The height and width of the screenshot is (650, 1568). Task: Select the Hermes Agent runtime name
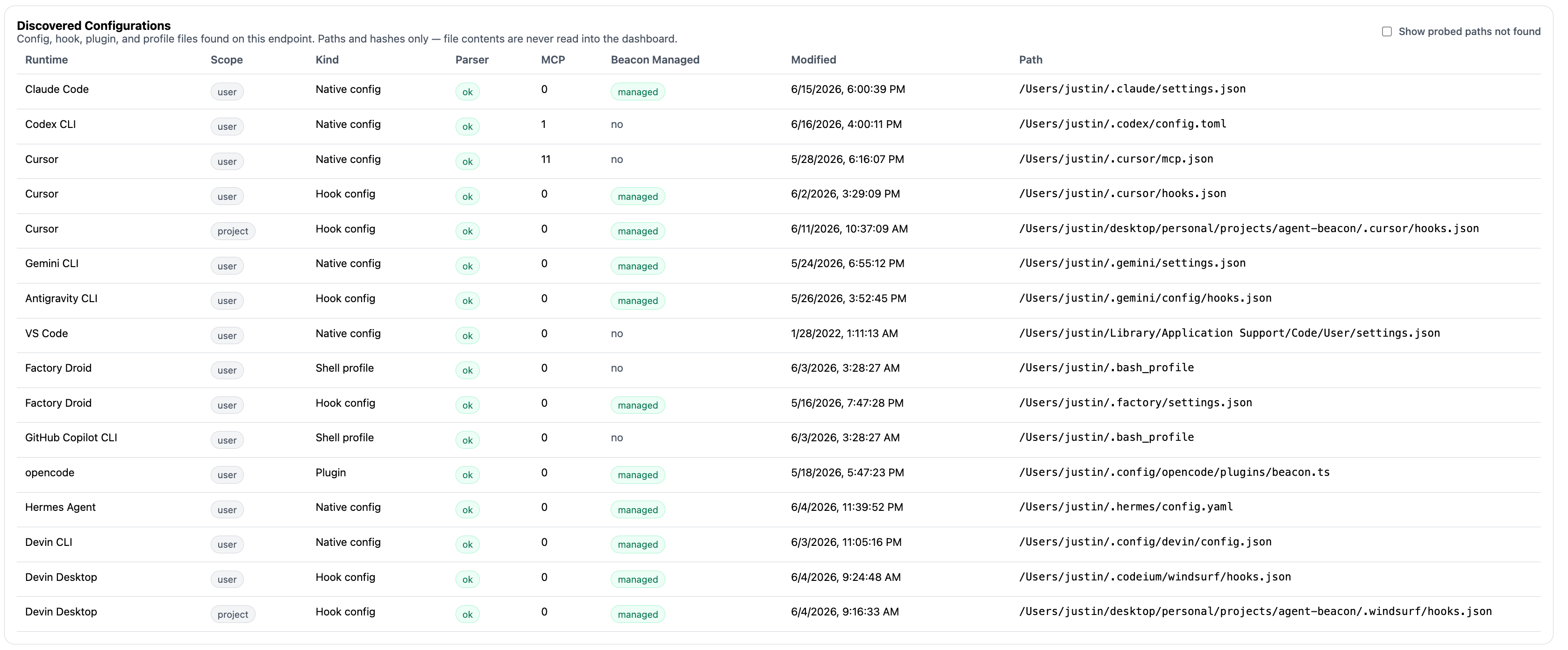point(60,508)
